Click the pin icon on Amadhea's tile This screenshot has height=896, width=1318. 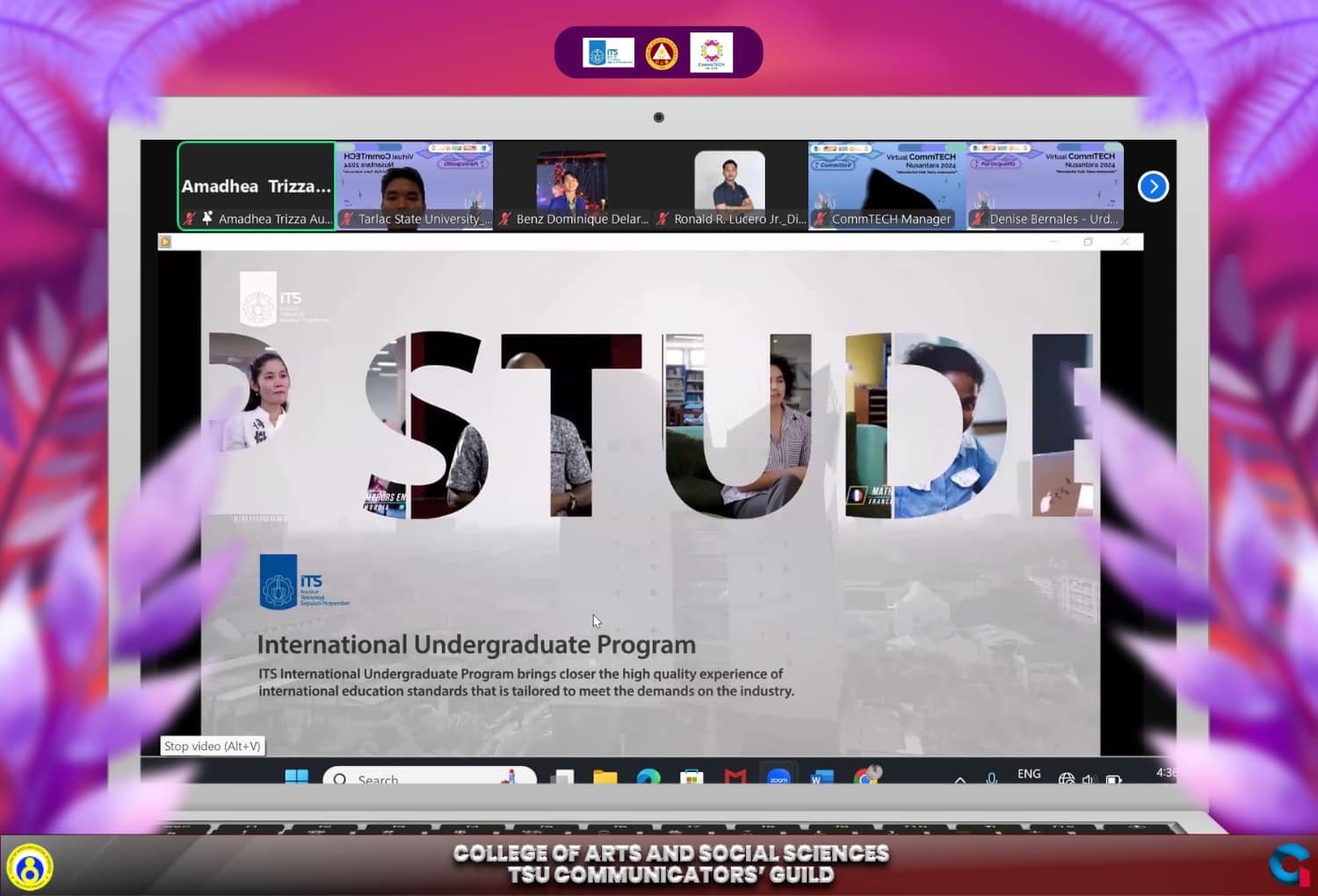coord(207,218)
